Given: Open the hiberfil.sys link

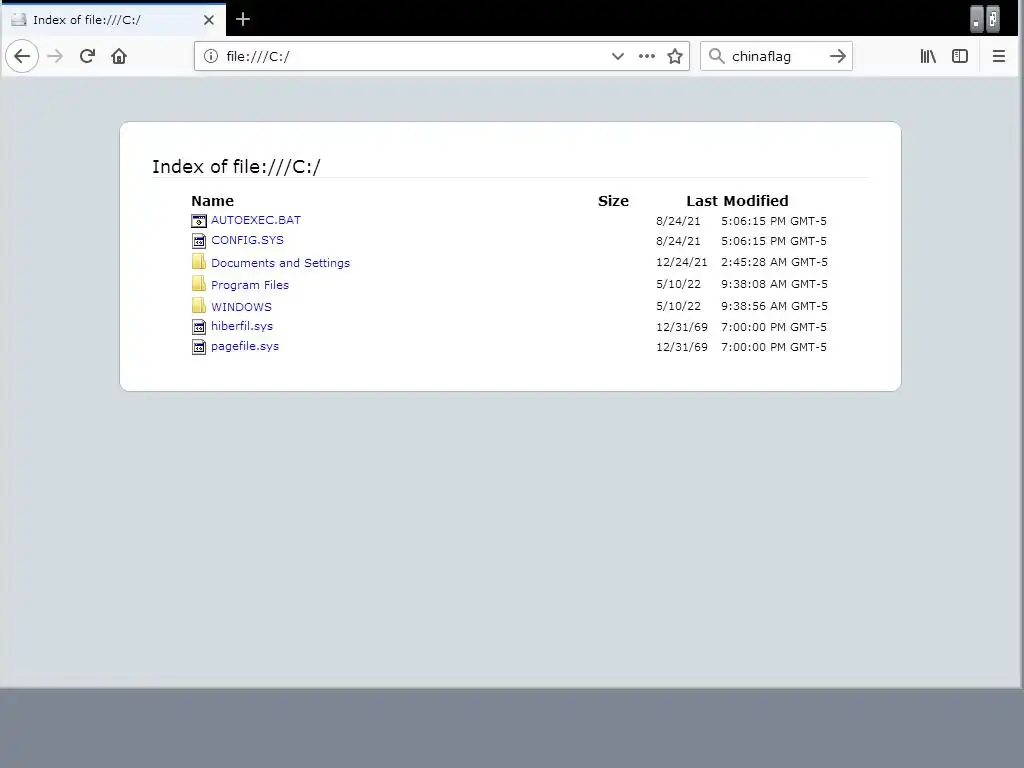Looking at the screenshot, I should point(242,326).
